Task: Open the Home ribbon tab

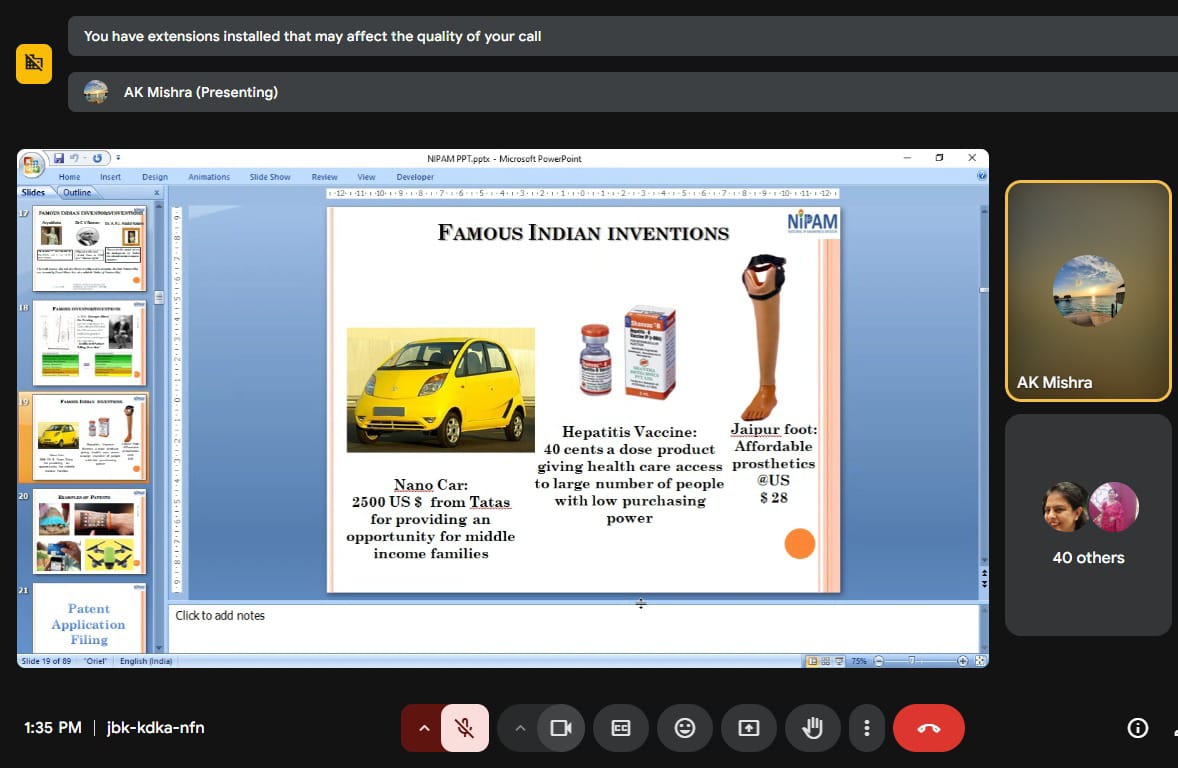Action: pos(69,177)
